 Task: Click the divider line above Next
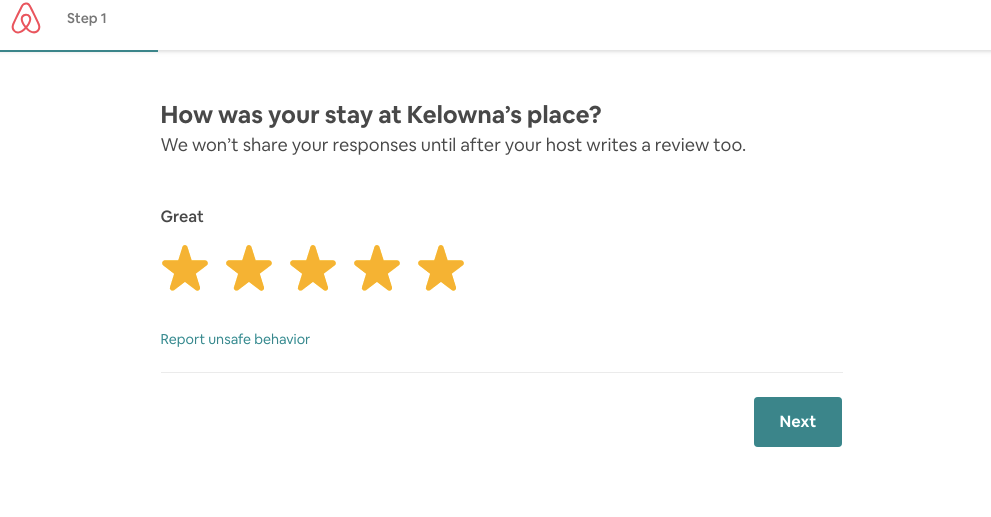[501, 372]
